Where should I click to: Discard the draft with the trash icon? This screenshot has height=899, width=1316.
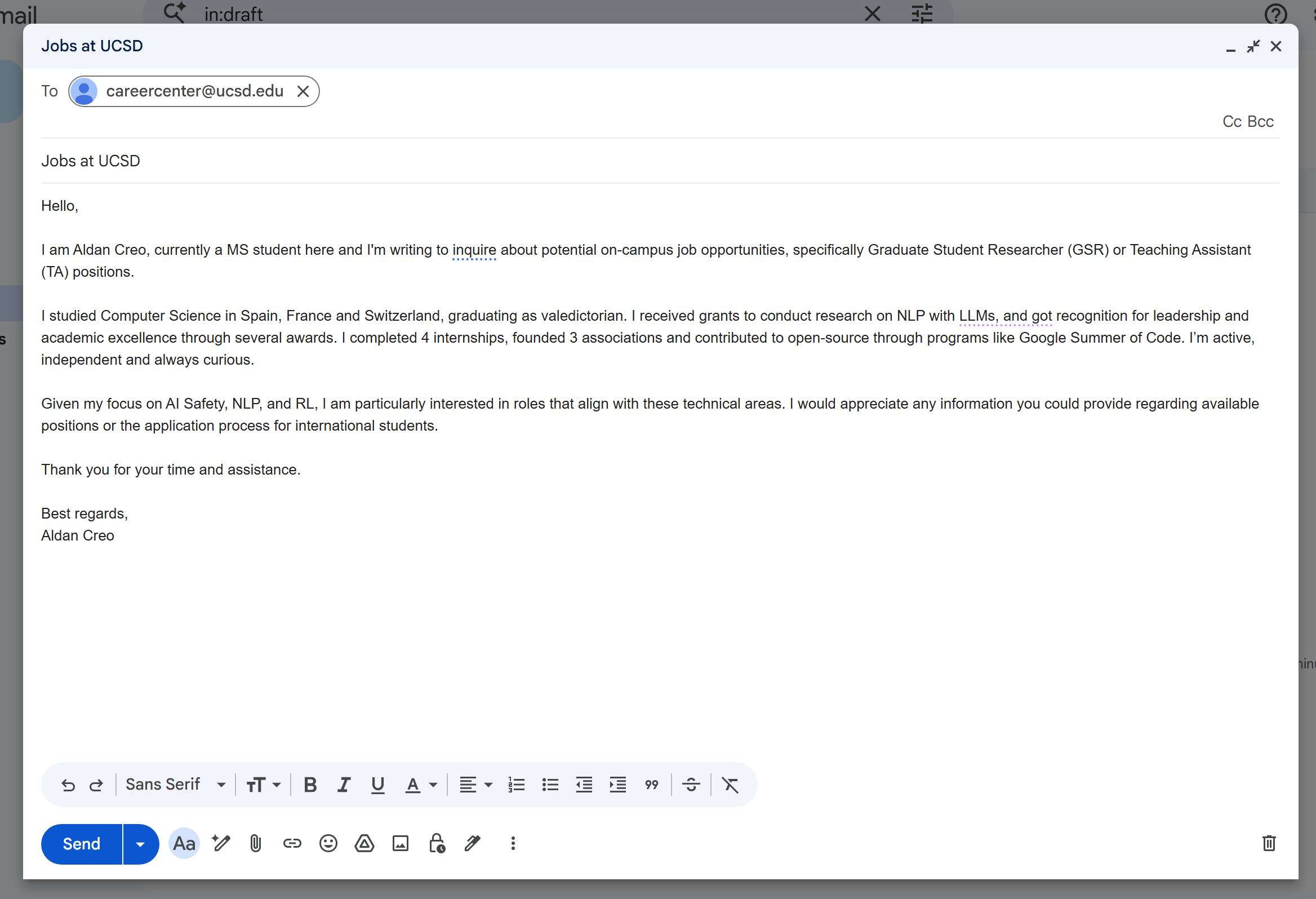(1269, 844)
